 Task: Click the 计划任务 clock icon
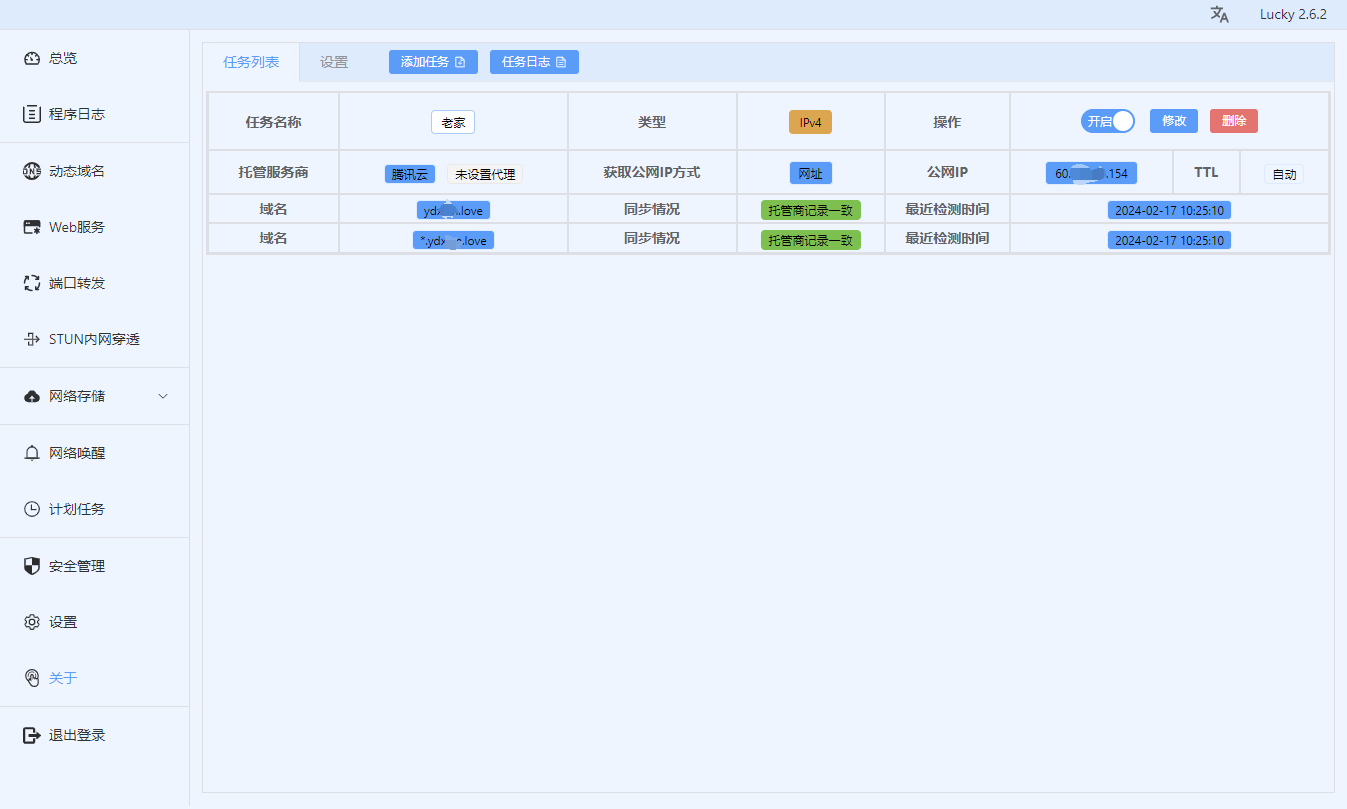(32, 509)
